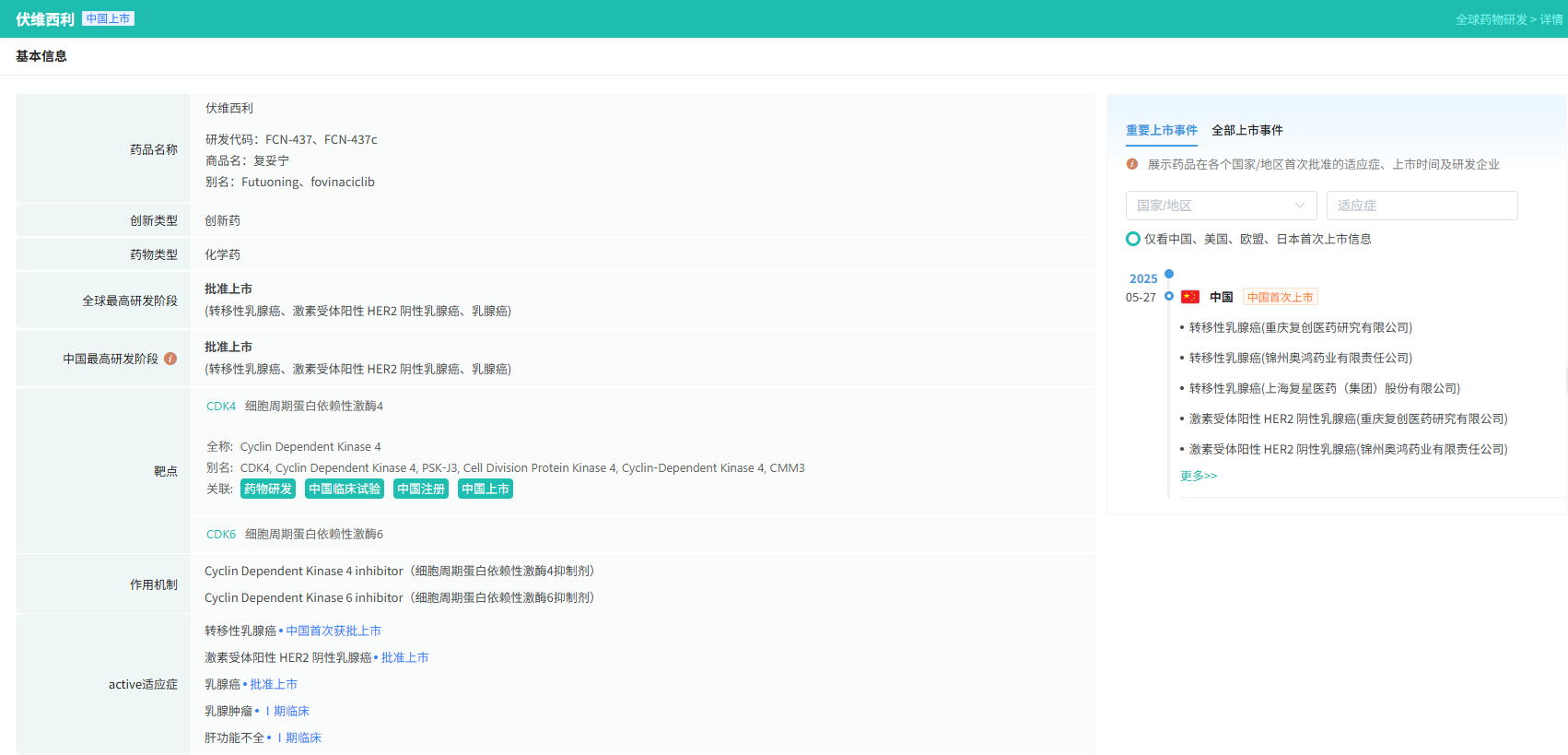The width and height of the screenshot is (1568, 755).
Task: Open the 适应症 filter field
Action: pos(1421,206)
